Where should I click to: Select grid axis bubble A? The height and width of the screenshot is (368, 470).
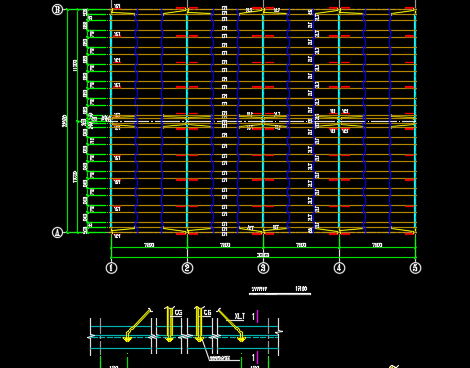click(57, 232)
